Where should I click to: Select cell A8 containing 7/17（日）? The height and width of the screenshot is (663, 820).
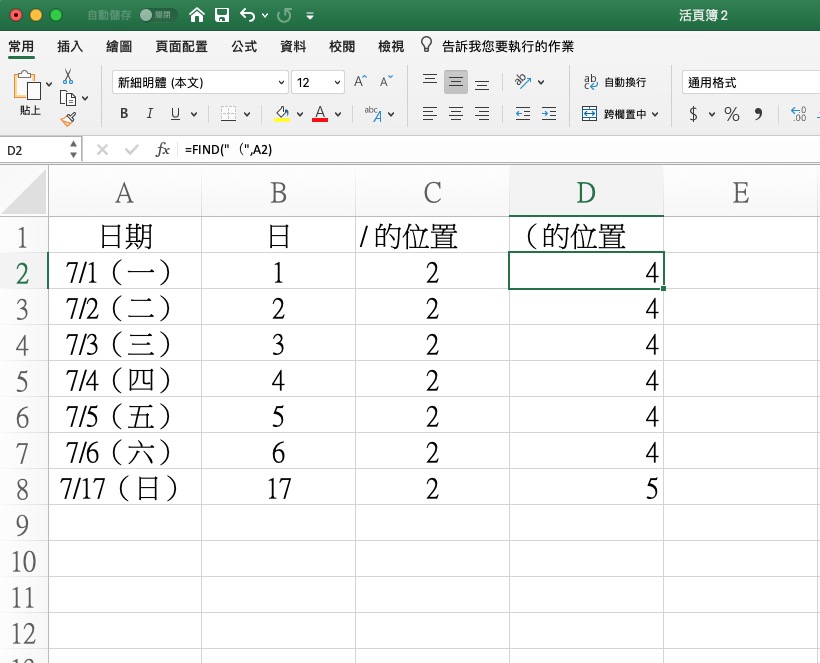pyautogui.click(x=124, y=488)
